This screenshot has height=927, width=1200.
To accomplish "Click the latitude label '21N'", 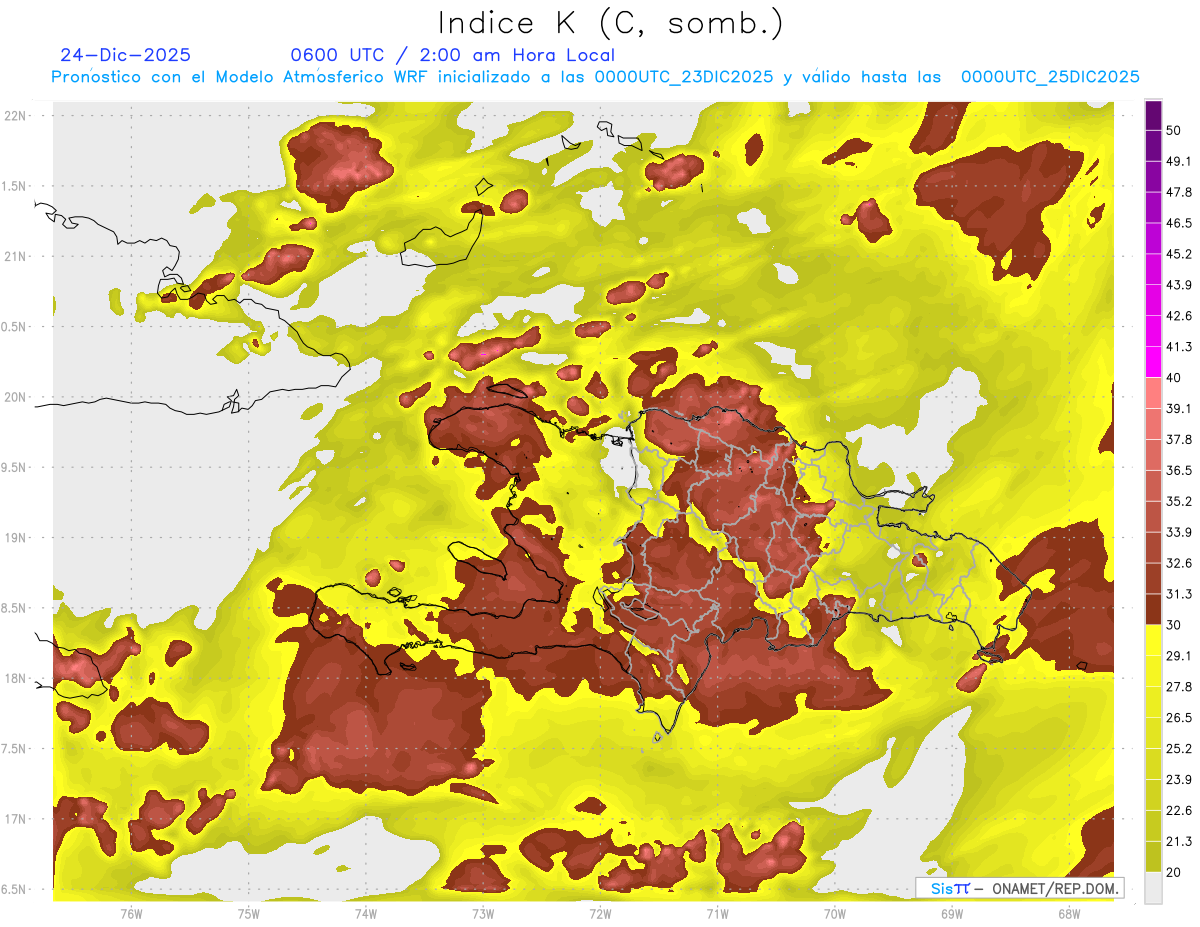I will pyautogui.click(x=15, y=256).
